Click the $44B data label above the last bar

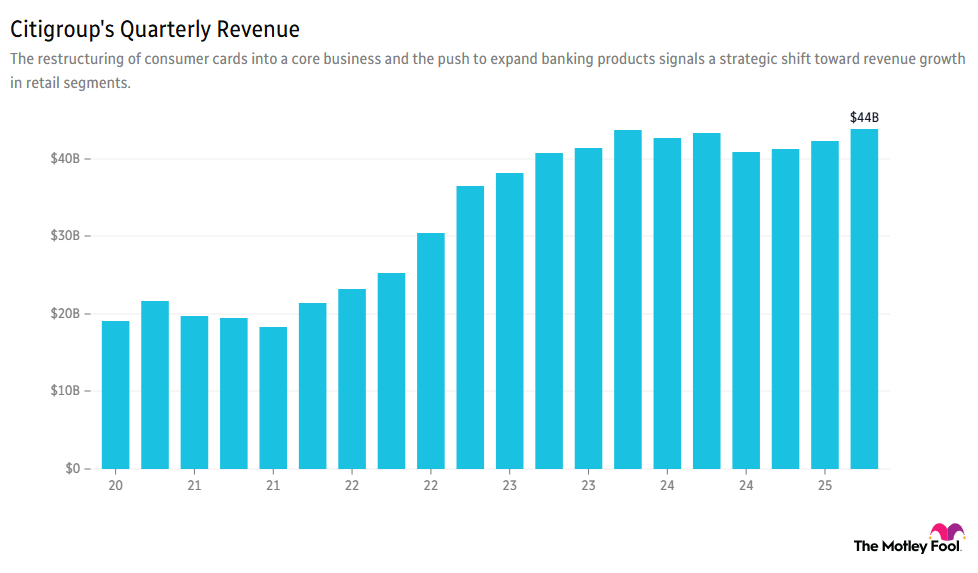(864, 117)
